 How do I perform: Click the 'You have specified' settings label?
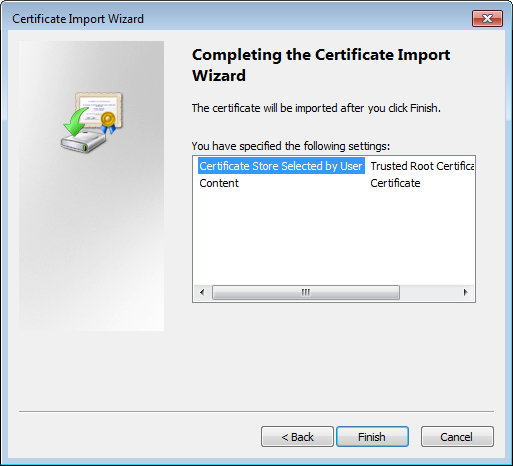click(291, 146)
